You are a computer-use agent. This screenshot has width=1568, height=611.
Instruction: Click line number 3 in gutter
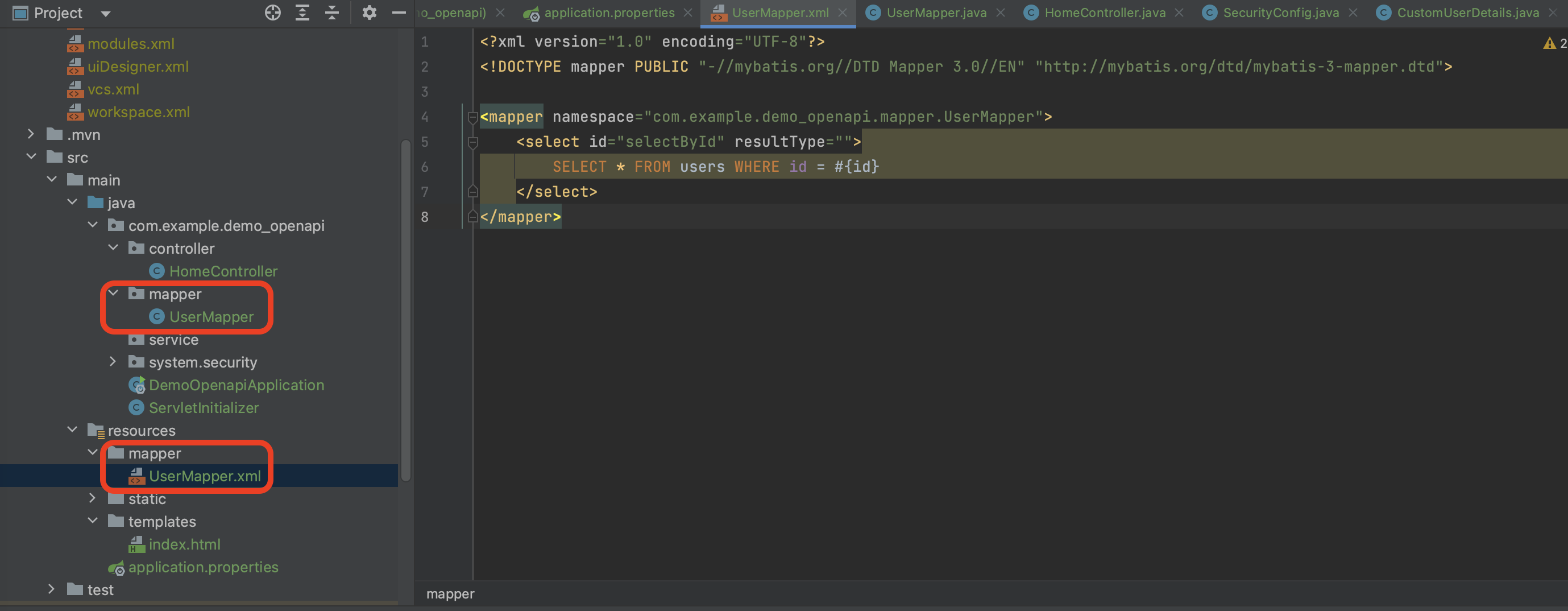[x=425, y=92]
